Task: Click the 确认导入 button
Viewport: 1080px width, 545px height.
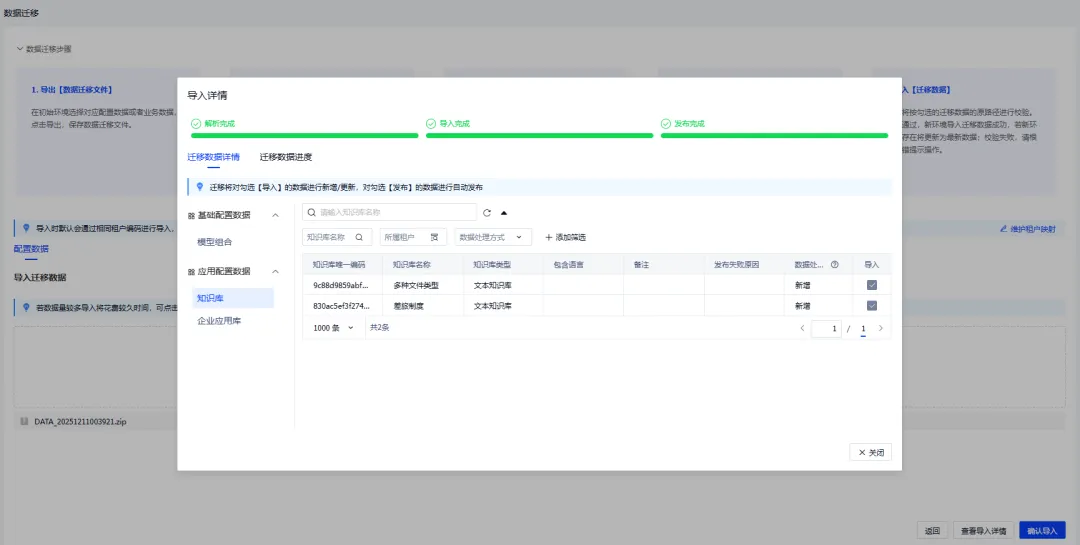Action: (1042, 531)
